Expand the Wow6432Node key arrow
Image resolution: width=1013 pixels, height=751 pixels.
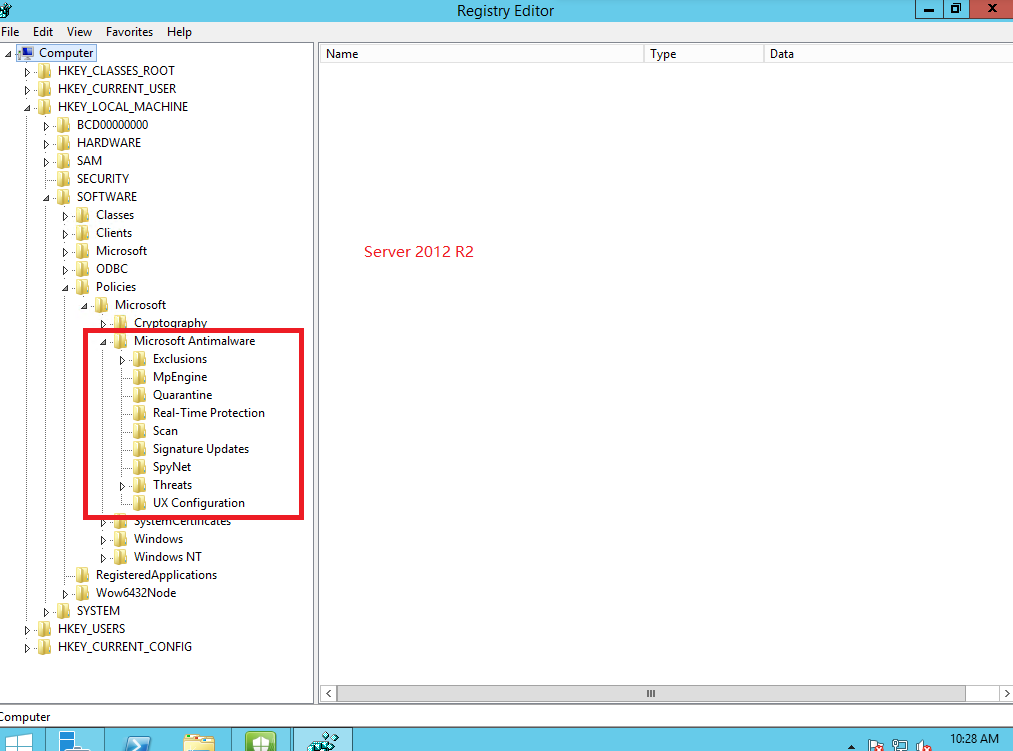coord(65,594)
